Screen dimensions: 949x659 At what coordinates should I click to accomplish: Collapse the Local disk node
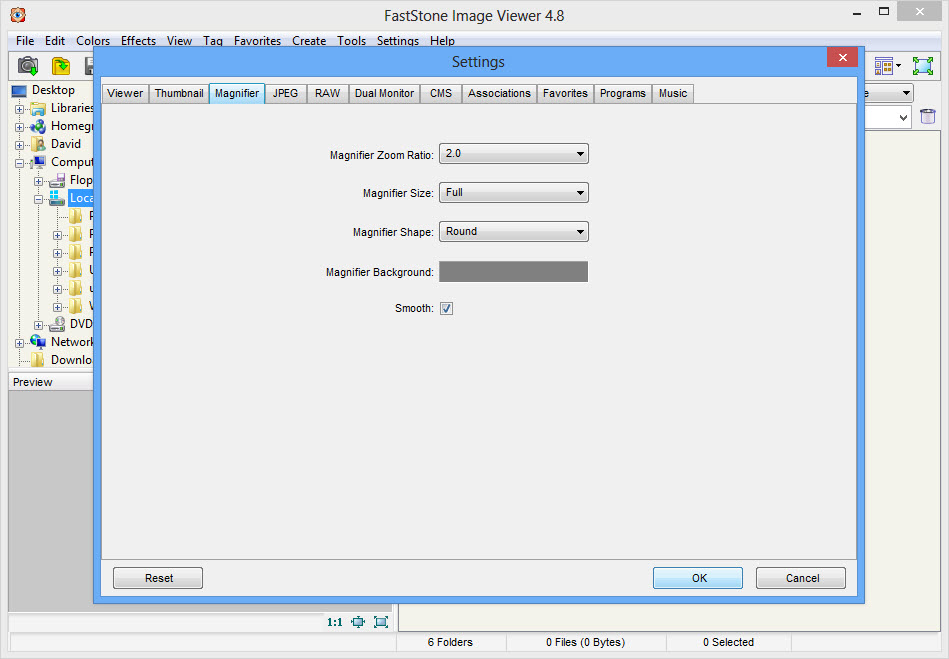click(x=38, y=199)
